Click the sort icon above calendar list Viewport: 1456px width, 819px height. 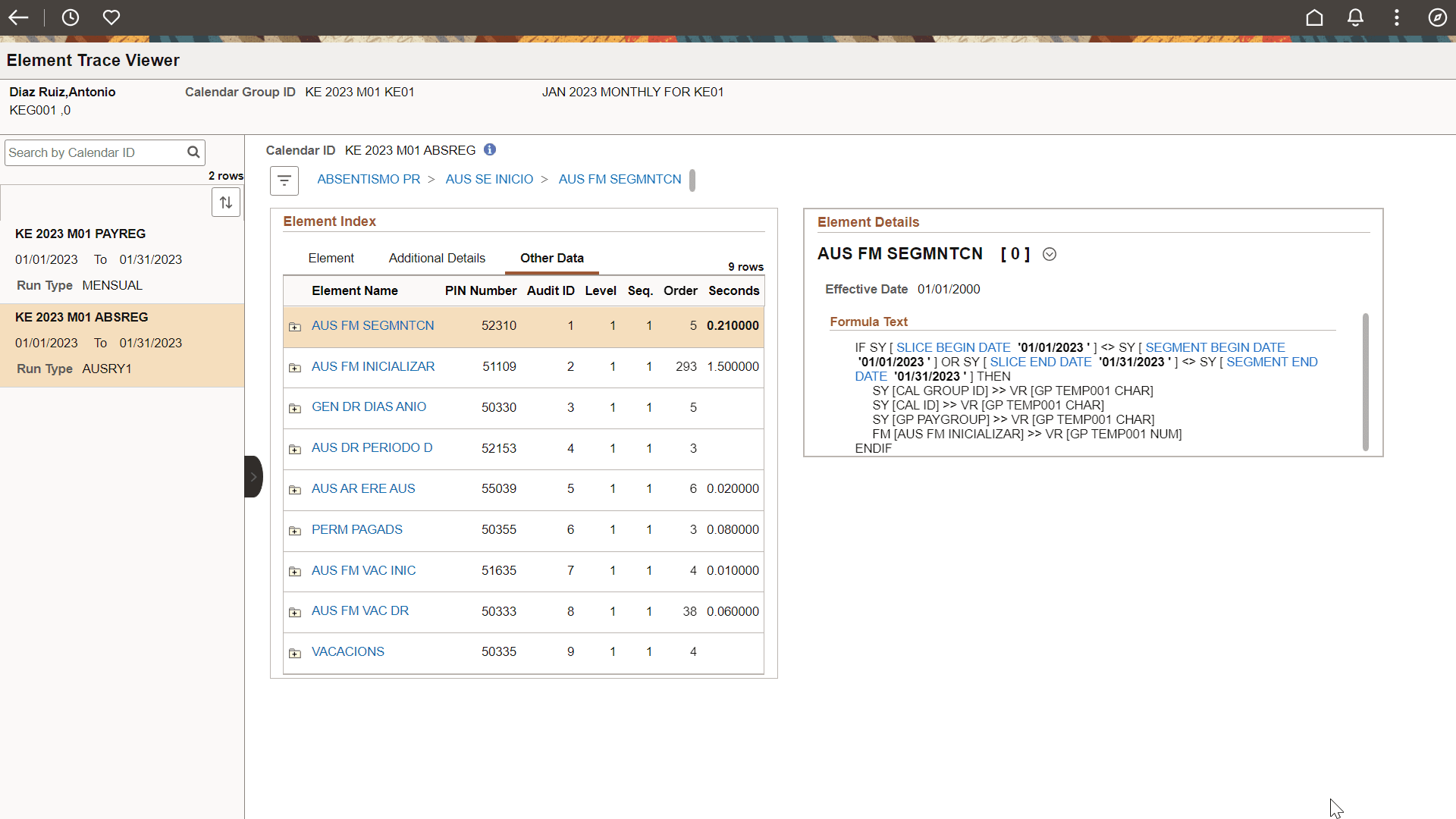pyautogui.click(x=225, y=202)
